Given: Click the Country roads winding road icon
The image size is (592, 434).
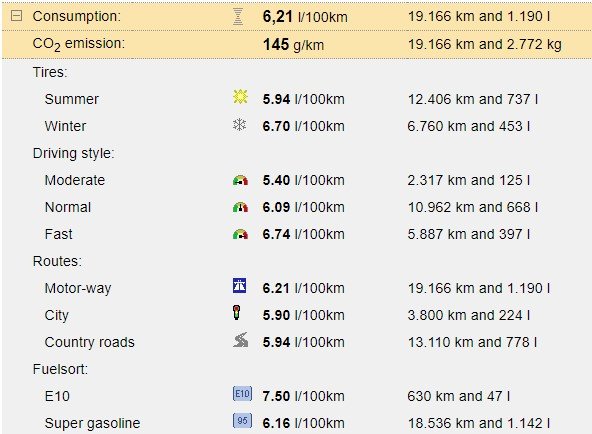Looking at the screenshot, I should pyautogui.click(x=240, y=340).
